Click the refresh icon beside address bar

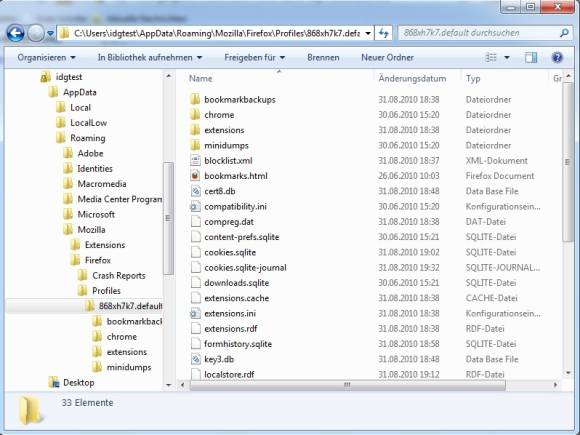click(x=384, y=33)
